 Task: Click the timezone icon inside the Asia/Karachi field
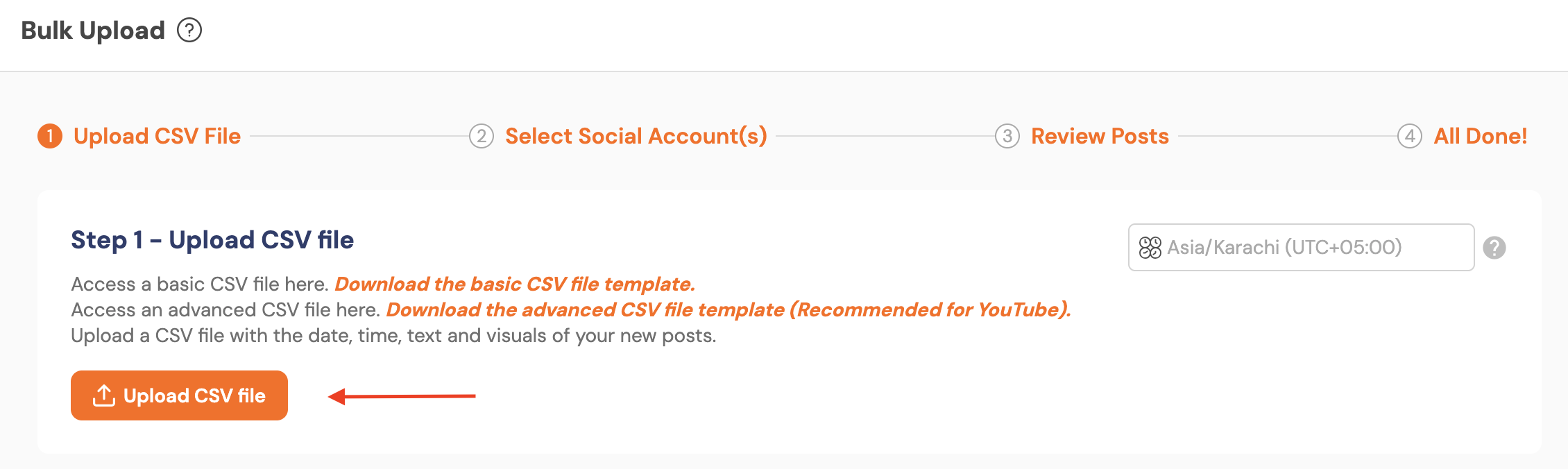tap(1150, 248)
